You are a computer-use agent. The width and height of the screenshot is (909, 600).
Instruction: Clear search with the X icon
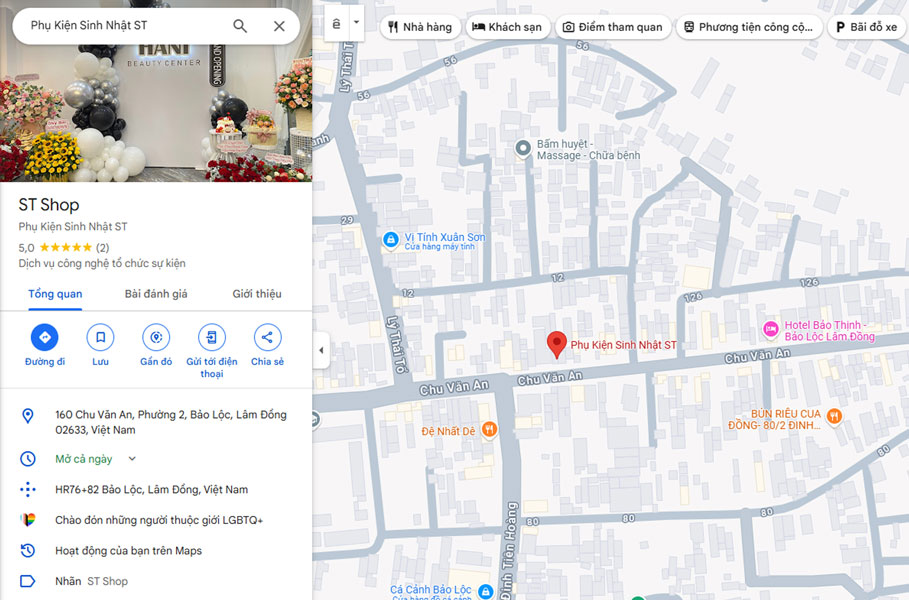pyautogui.click(x=279, y=26)
